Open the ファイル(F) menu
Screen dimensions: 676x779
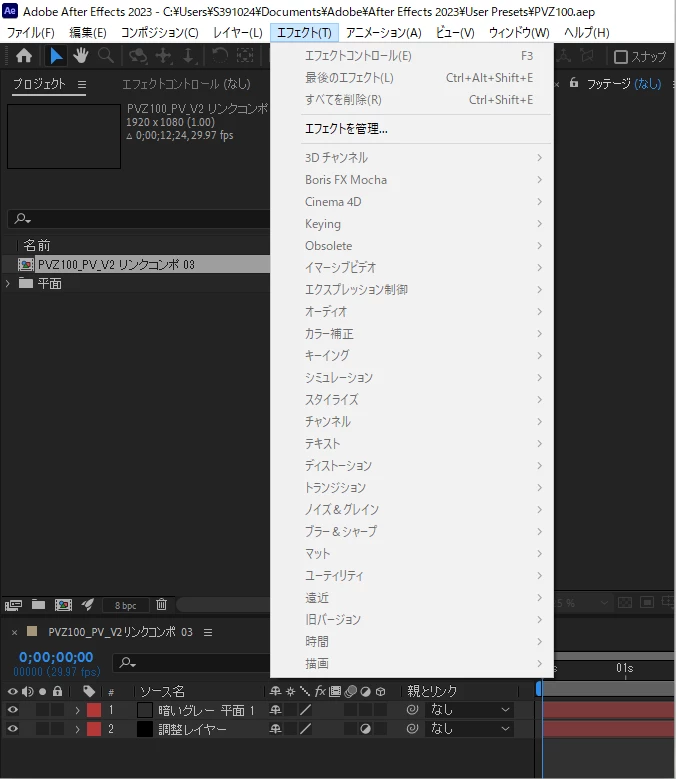coord(31,33)
